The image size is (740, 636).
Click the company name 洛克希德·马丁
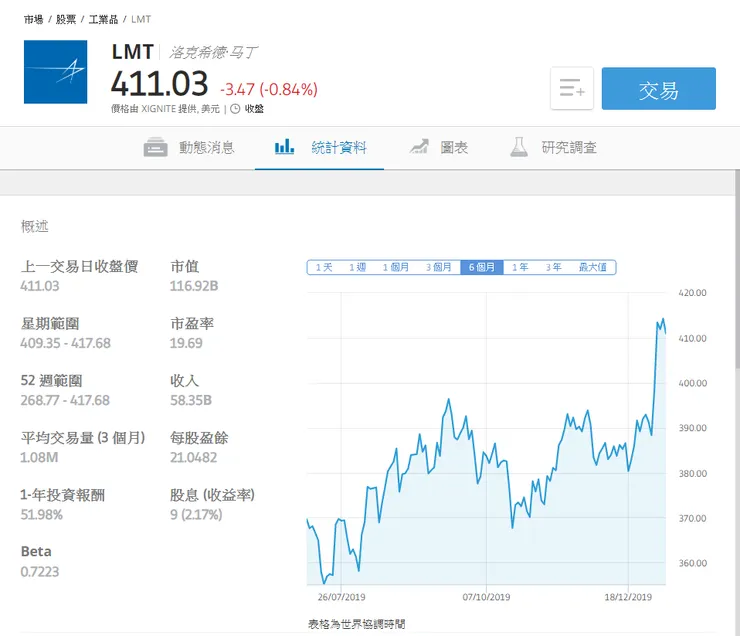point(213,52)
